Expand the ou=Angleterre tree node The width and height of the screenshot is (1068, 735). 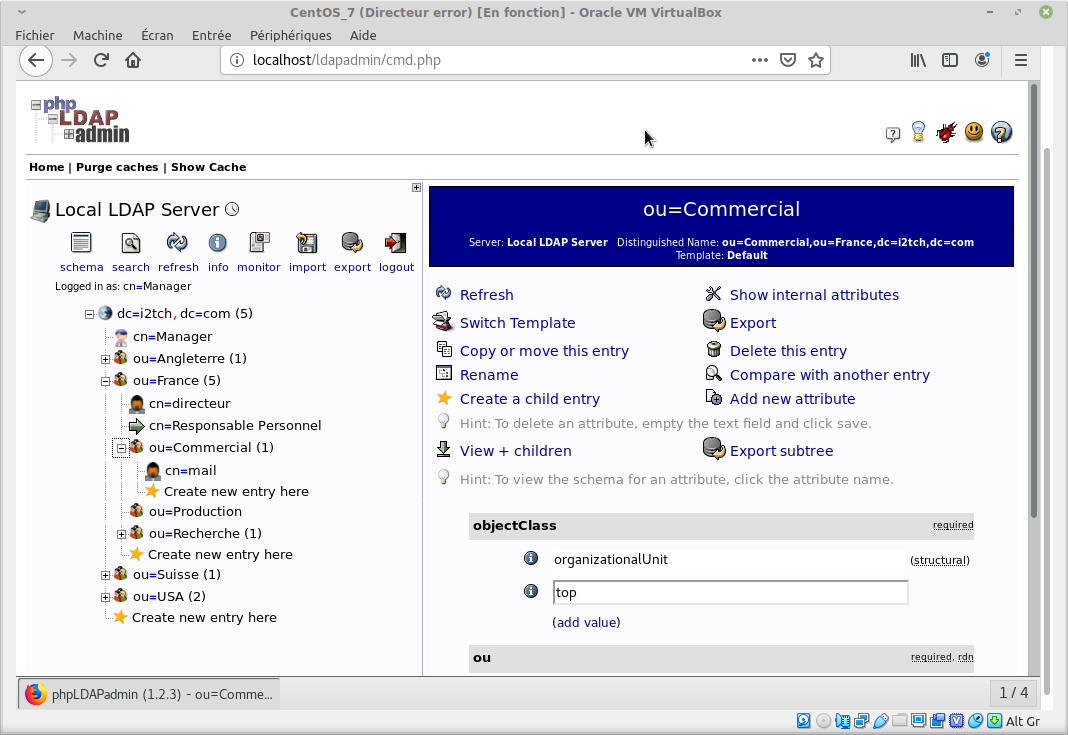point(105,359)
